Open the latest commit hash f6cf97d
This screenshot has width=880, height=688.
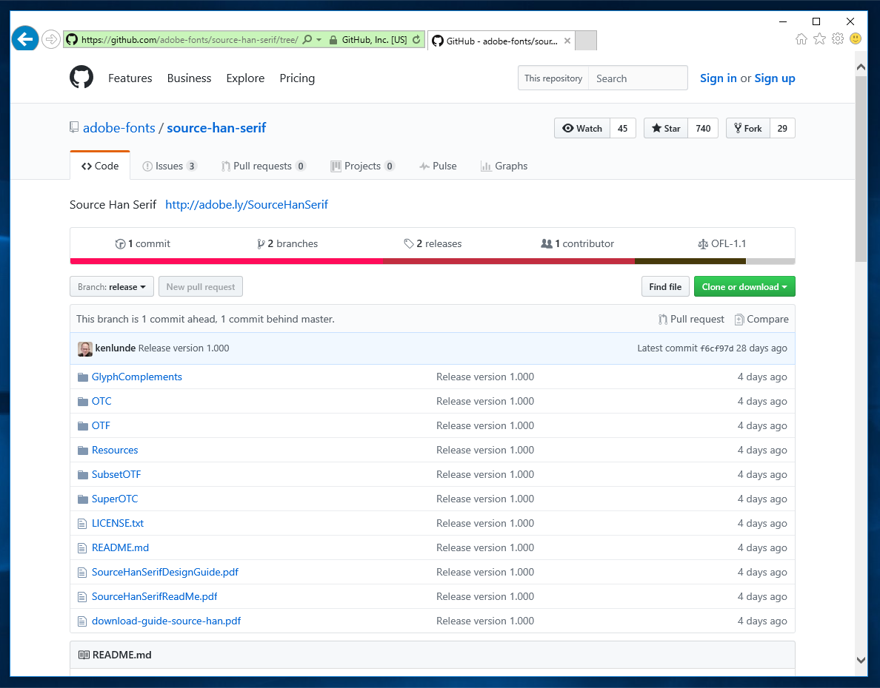coord(717,348)
